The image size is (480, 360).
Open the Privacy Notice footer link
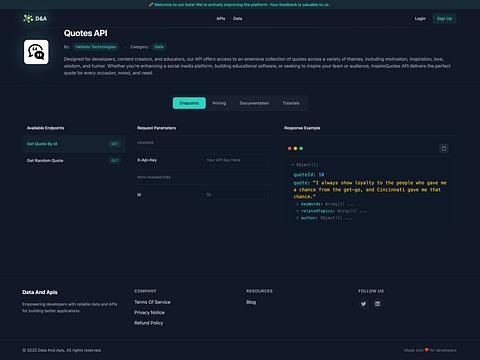[149, 312]
